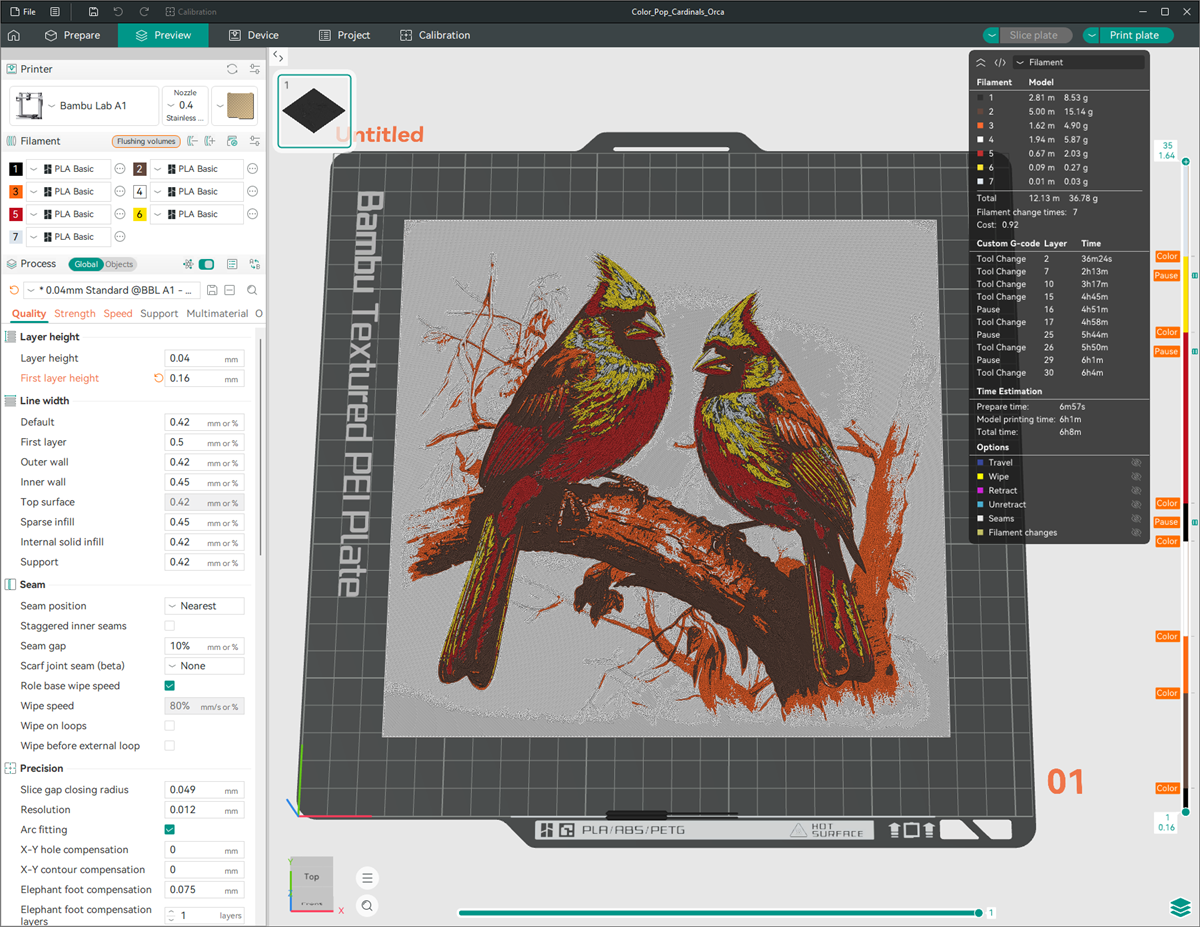Open the legend Filament view dropdown
This screenshot has width=1200, height=927.
[1078, 62]
